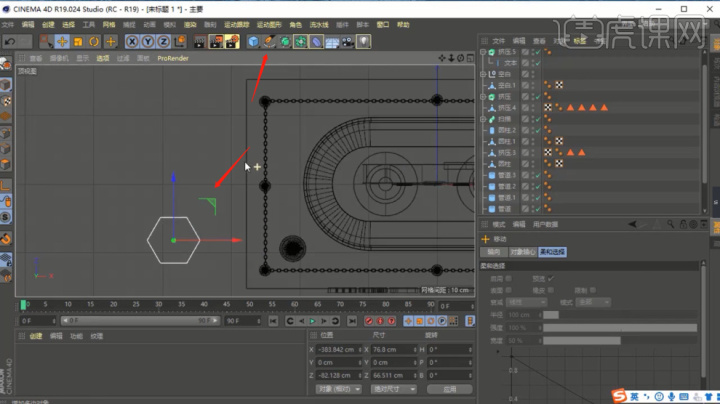Open Render Settings icon
The width and height of the screenshot is (720, 404).
pos(232,42)
